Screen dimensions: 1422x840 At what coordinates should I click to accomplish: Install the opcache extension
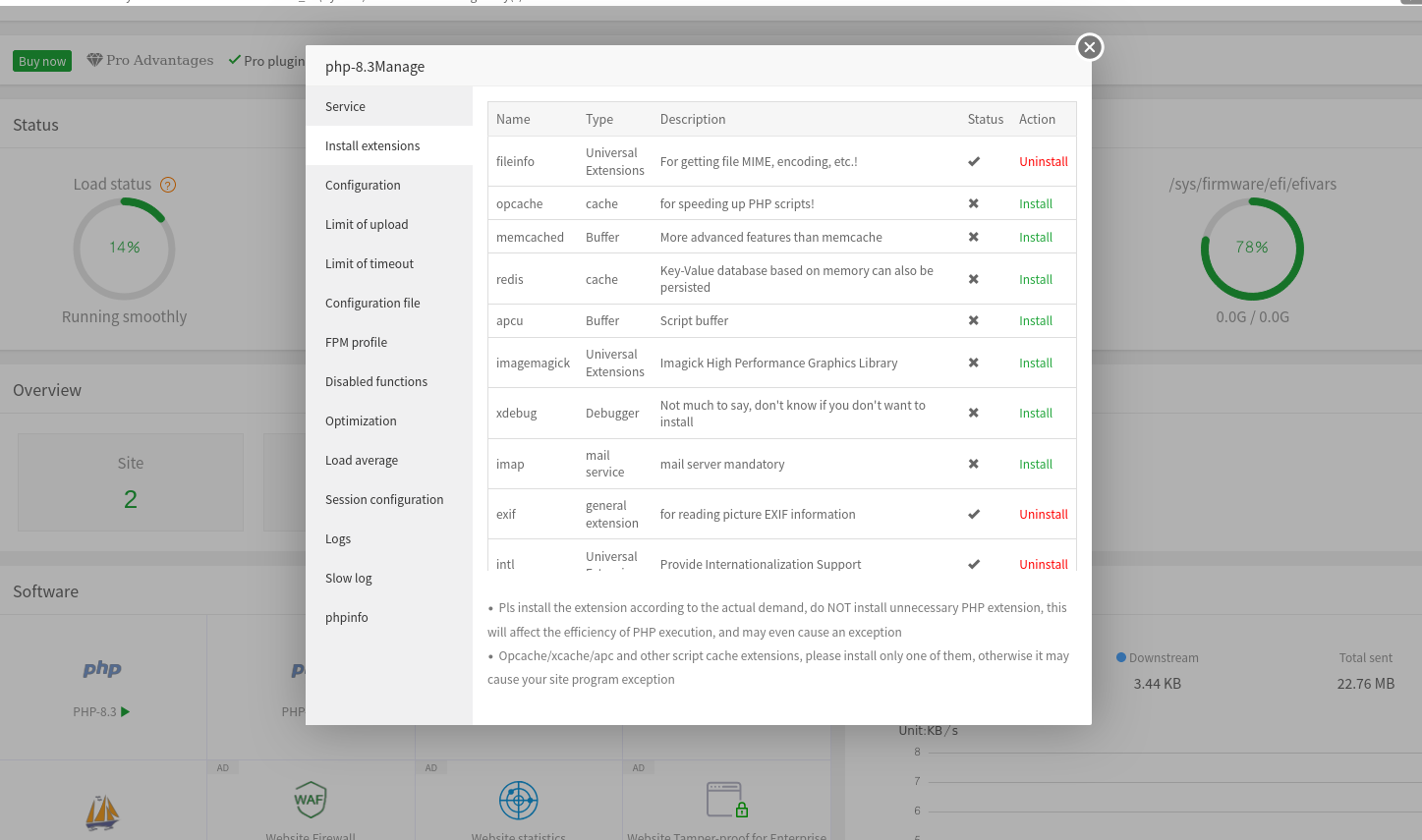(x=1036, y=203)
